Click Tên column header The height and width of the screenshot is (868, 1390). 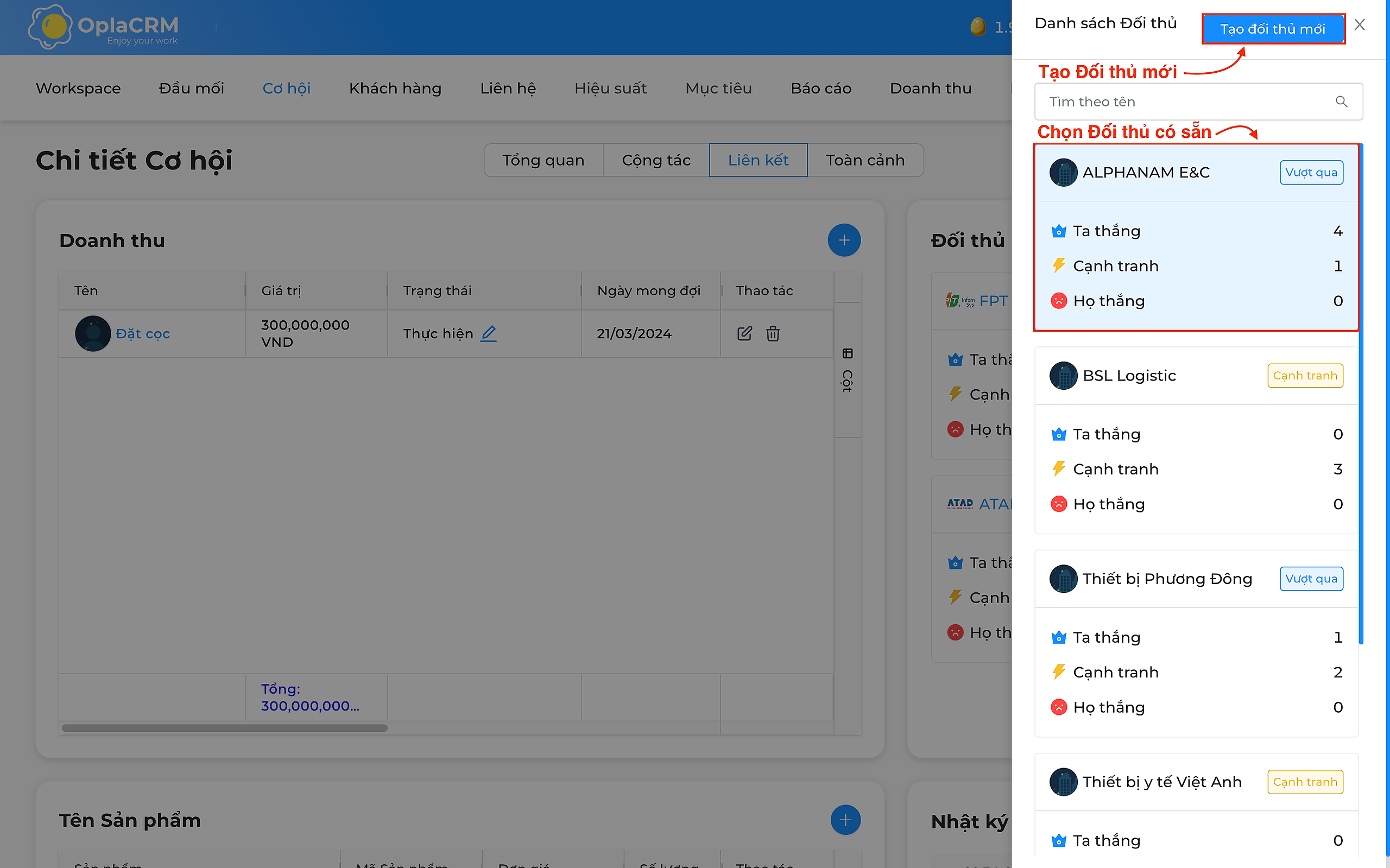coord(152,291)
